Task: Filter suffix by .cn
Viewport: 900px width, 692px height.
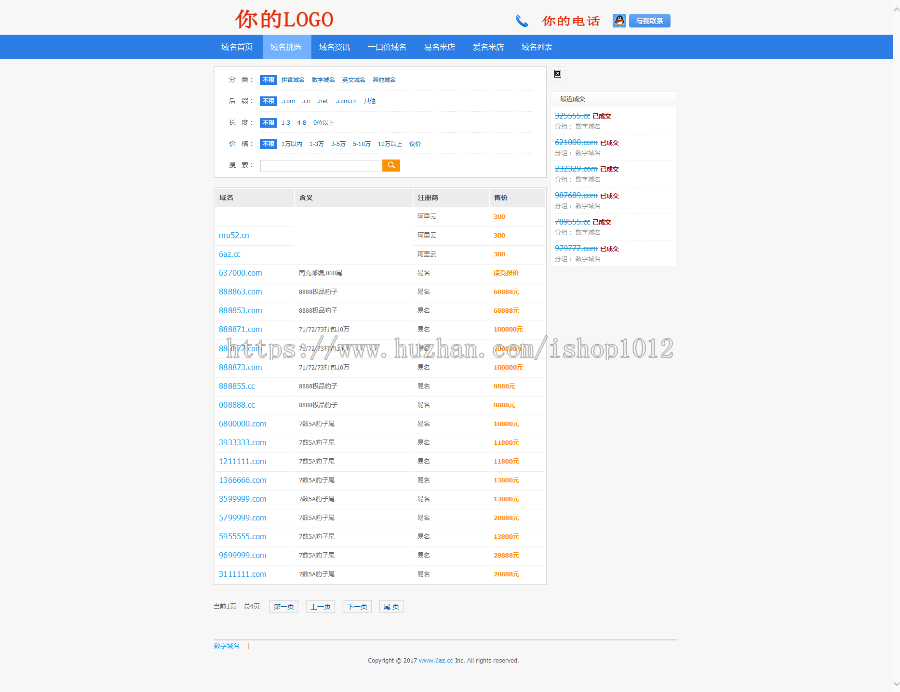Action: tap(306, 101)
